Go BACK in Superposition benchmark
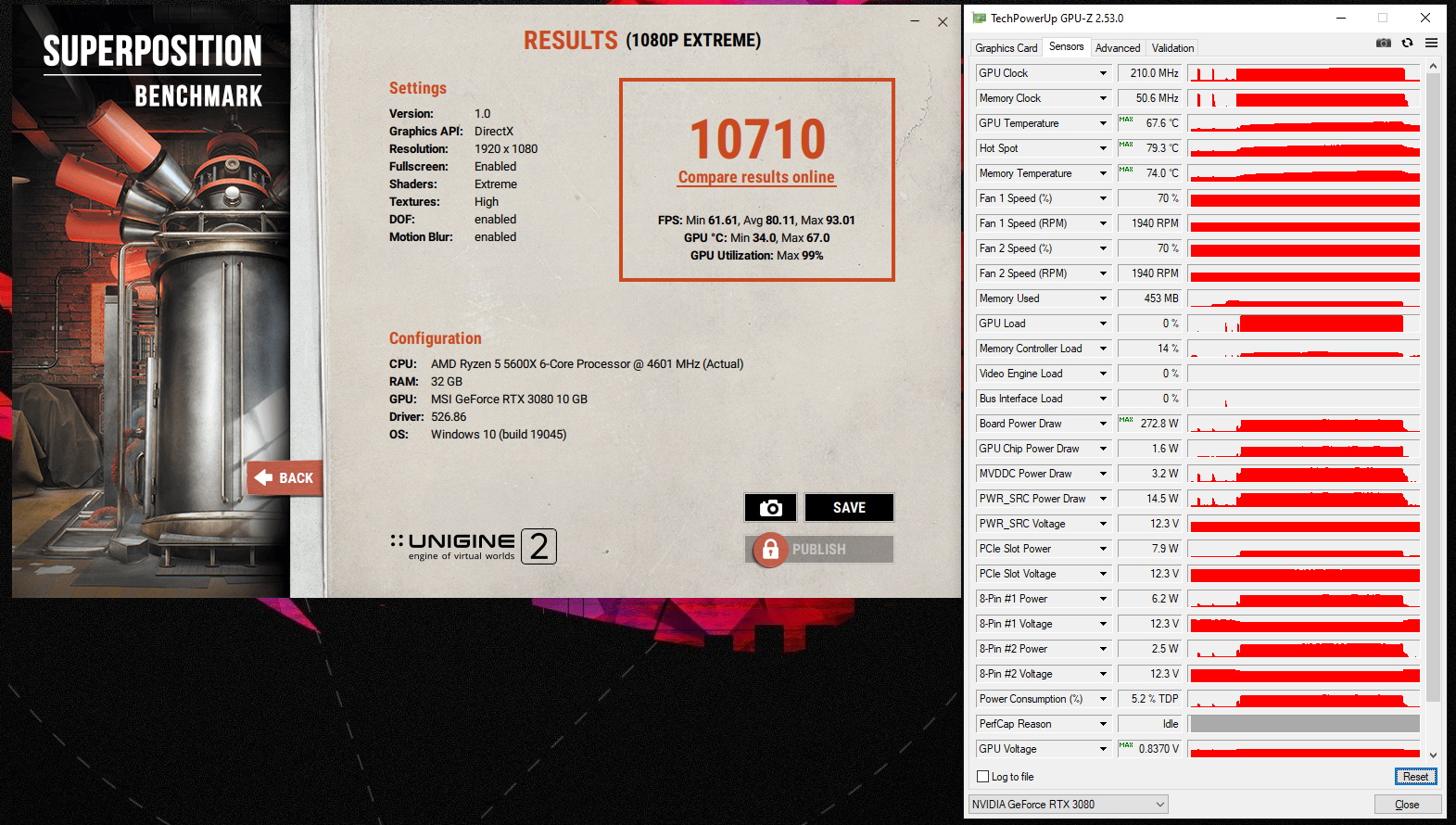Image resolution: width=1456 pixels, height=825 pixels. 285,478
